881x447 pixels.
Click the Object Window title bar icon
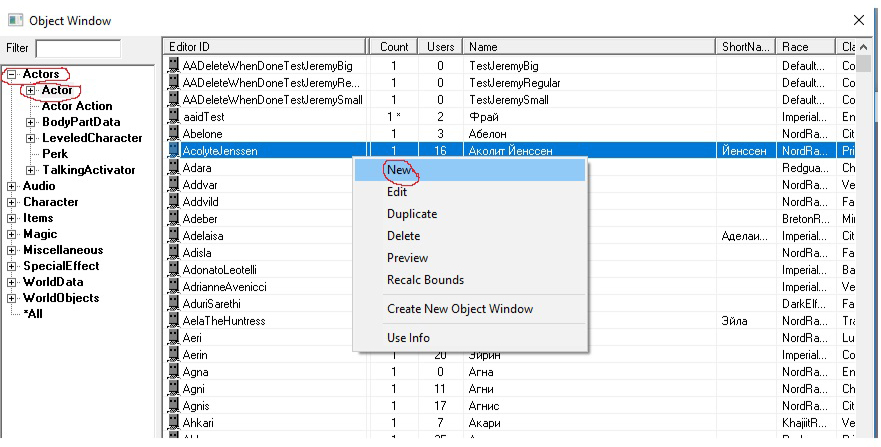coord(13,20)
